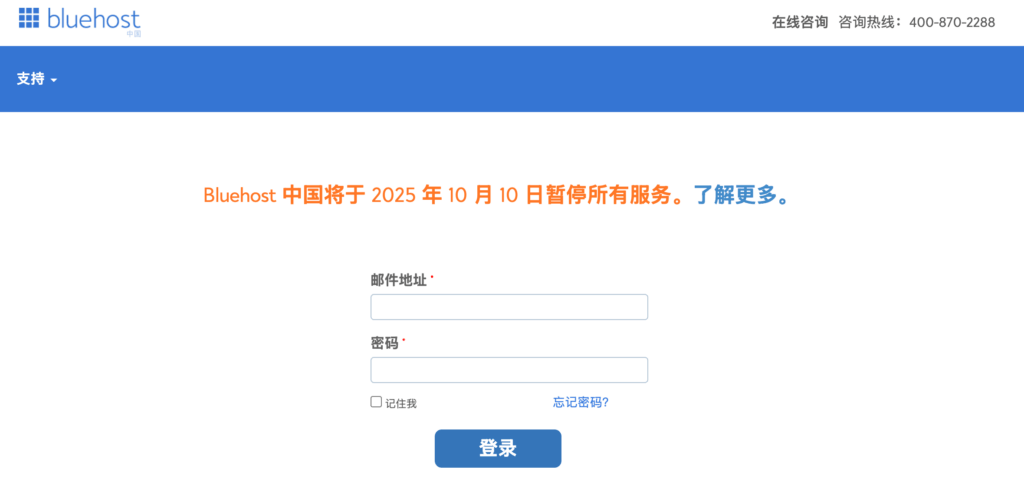Viewport: 1024px width, 502px height.
Task: Focus the 邮件地址 email input field
Action: click(509, 307)
